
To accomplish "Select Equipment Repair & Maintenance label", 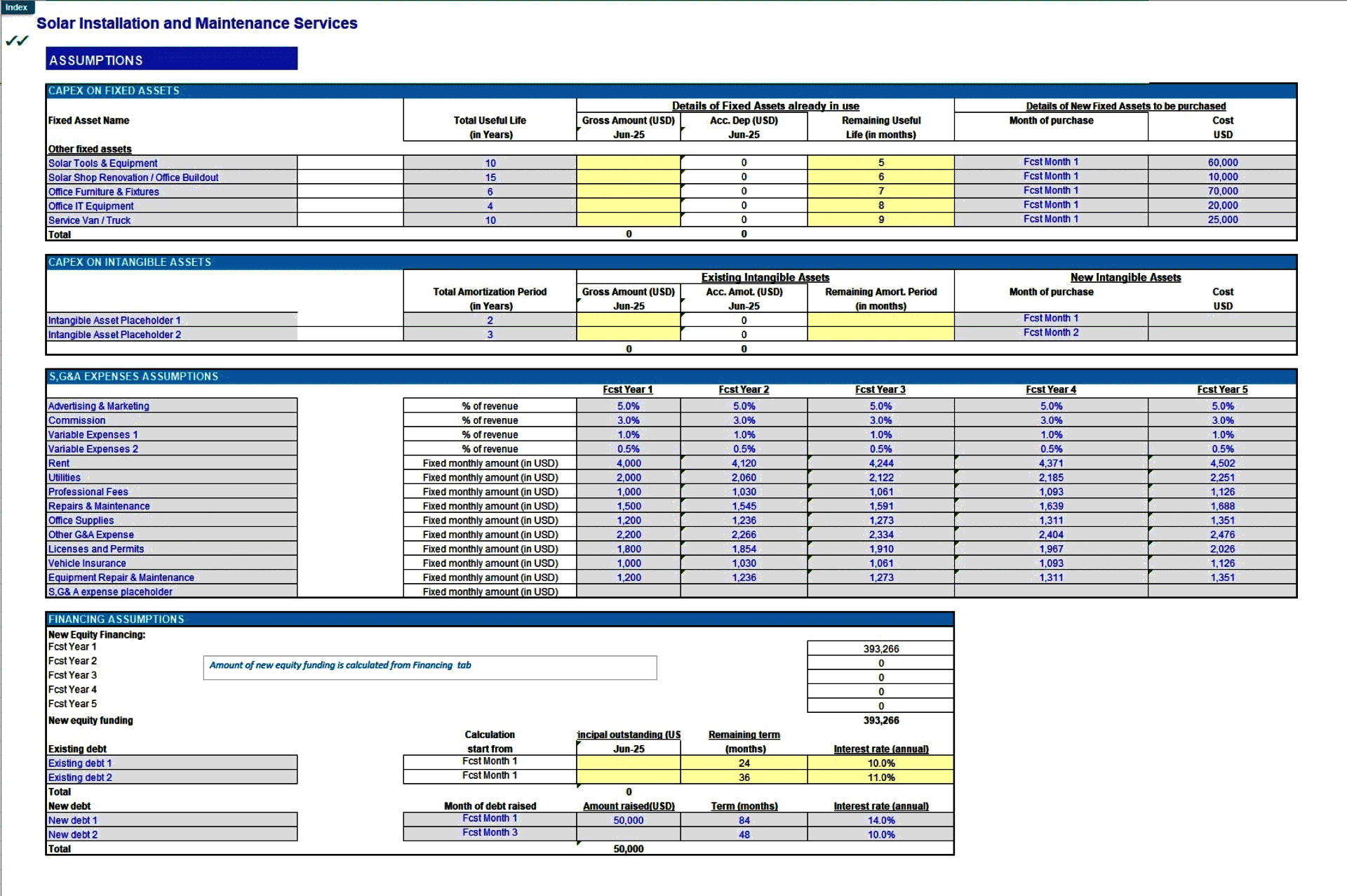I will 172,577.
